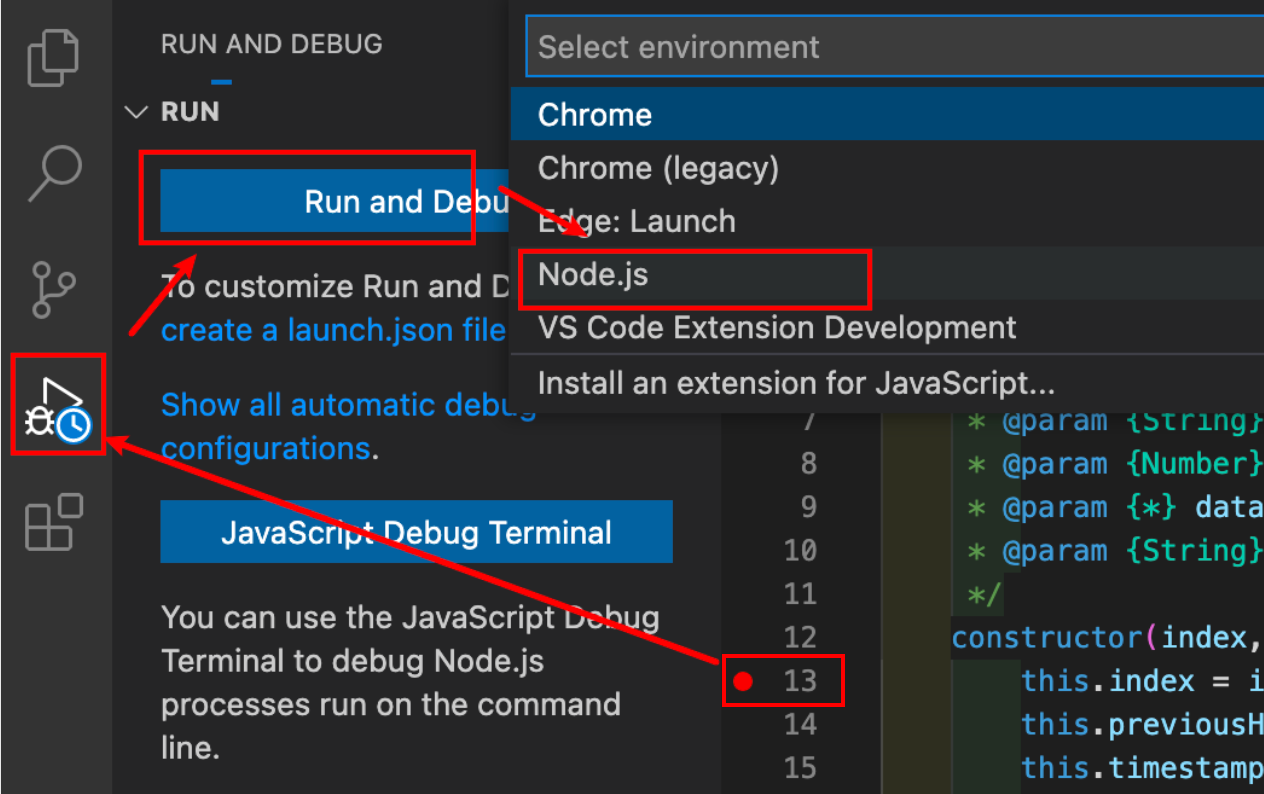Viewport: 1264px width, 794px height.
Task: Click line number 7 in gutter
Action: 808,421
